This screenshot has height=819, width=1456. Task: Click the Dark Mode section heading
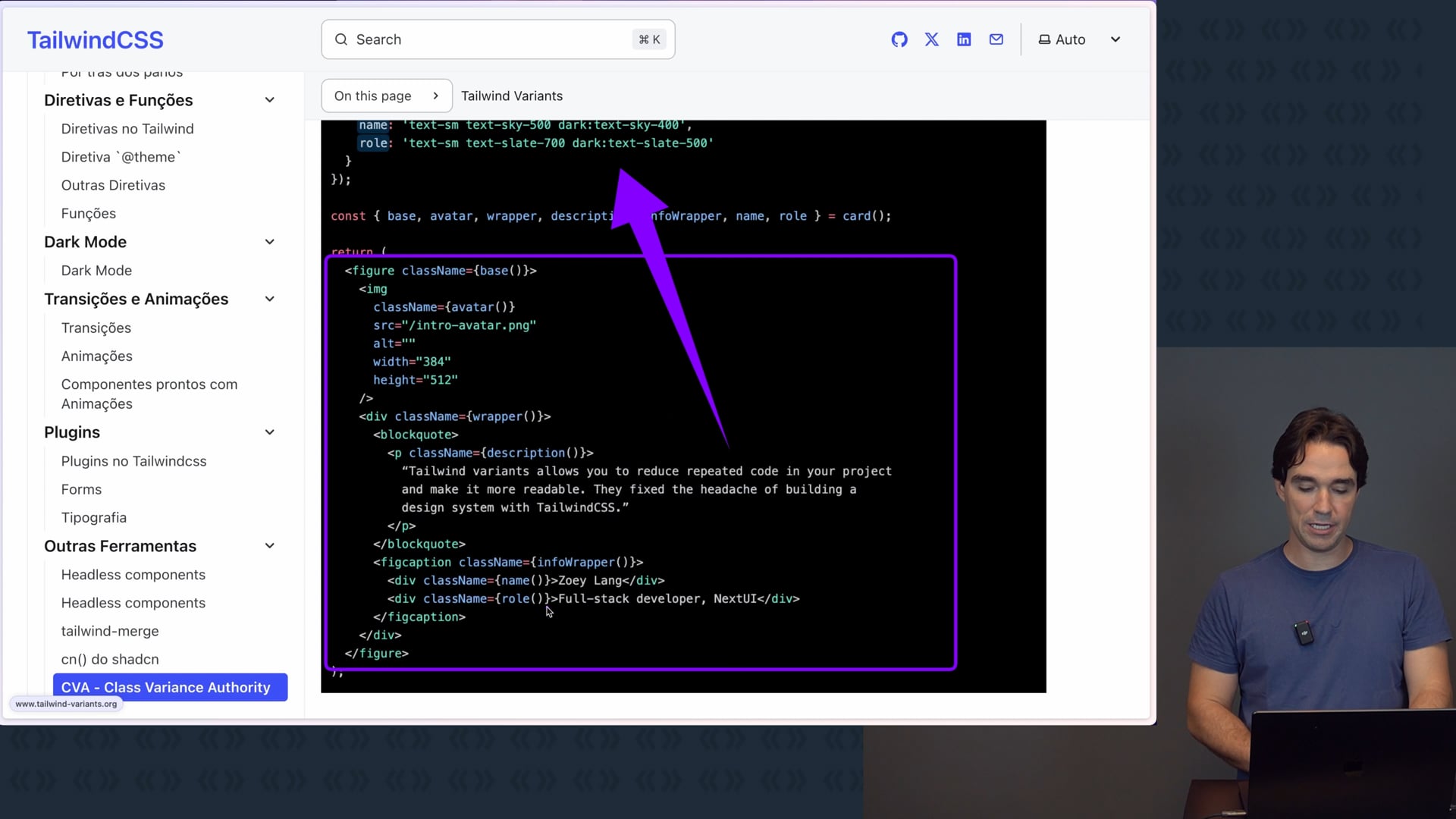click(x=85, y=242)
